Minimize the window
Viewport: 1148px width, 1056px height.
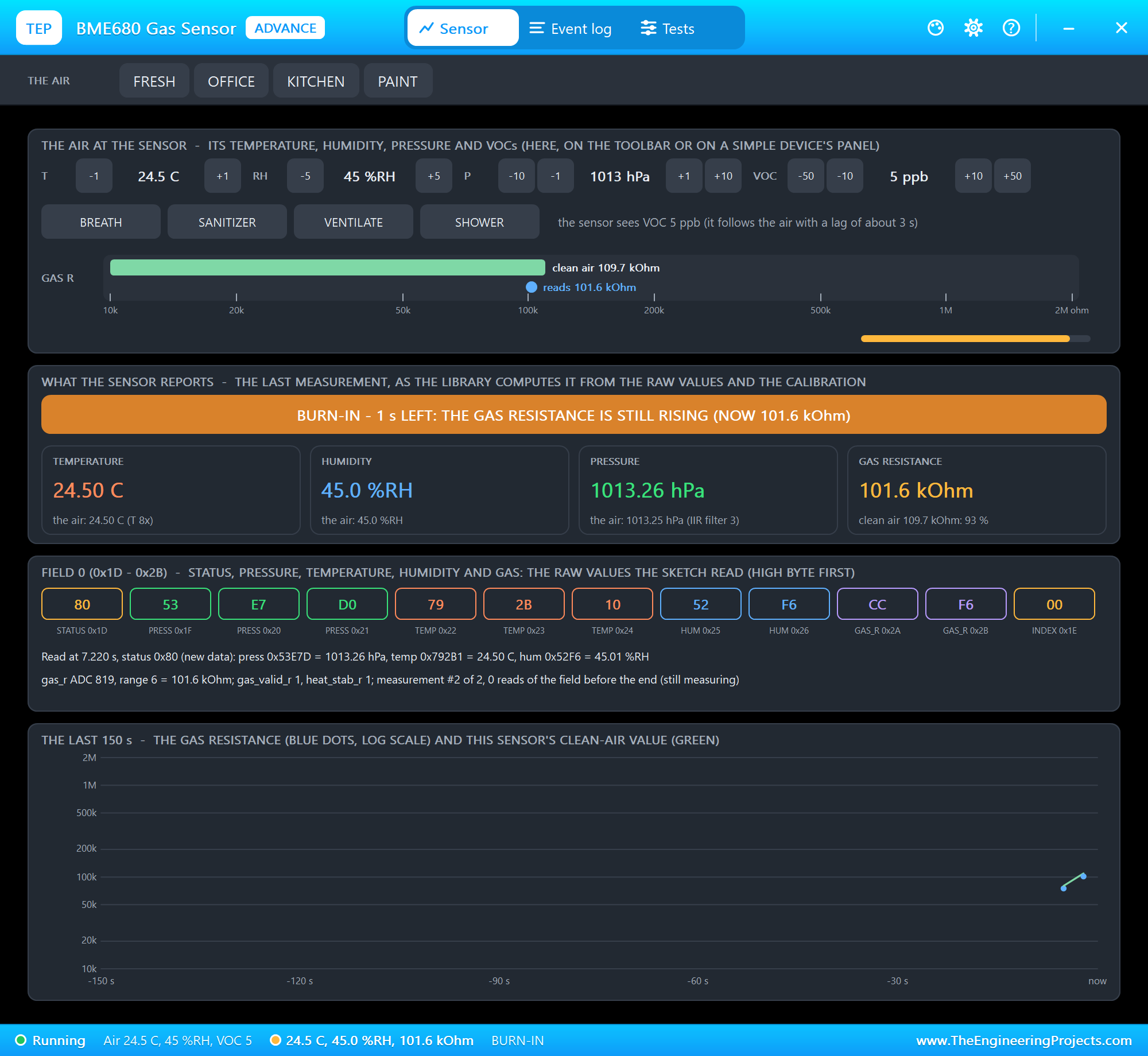pos(1069,28)
